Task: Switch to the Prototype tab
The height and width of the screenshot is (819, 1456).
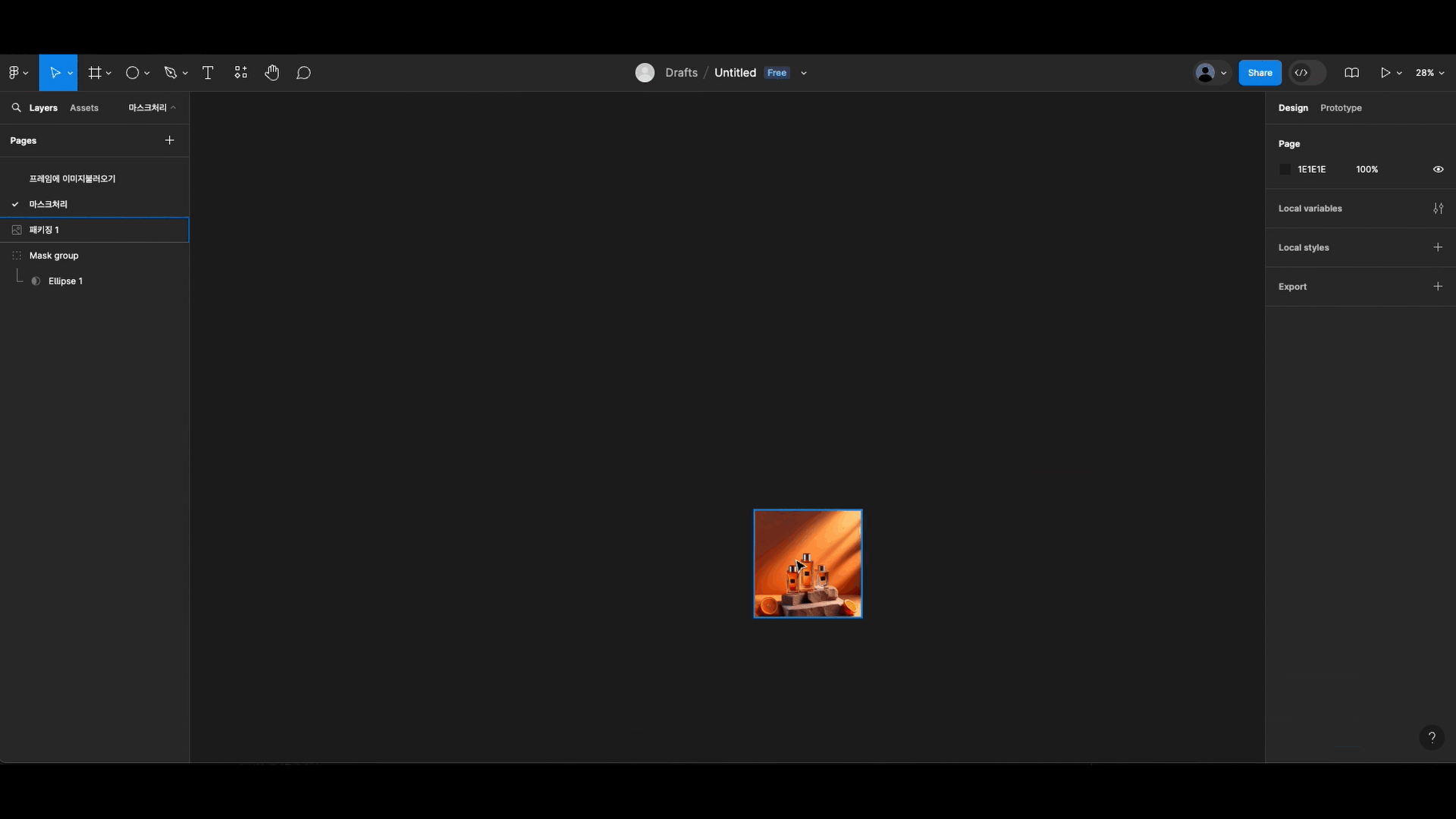Action: point(1341,108)
